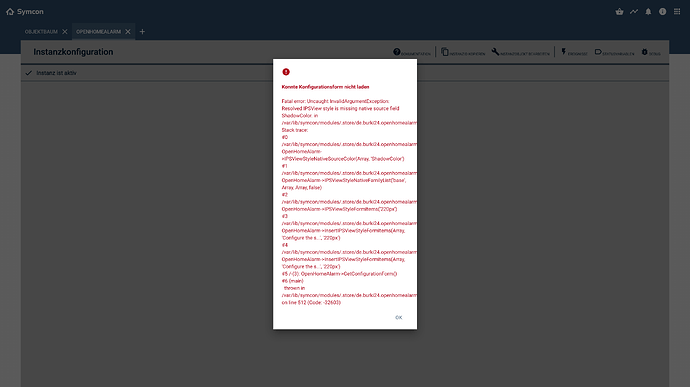Switch to the OBJEKTBAUM tab

(x=41, y=32)
